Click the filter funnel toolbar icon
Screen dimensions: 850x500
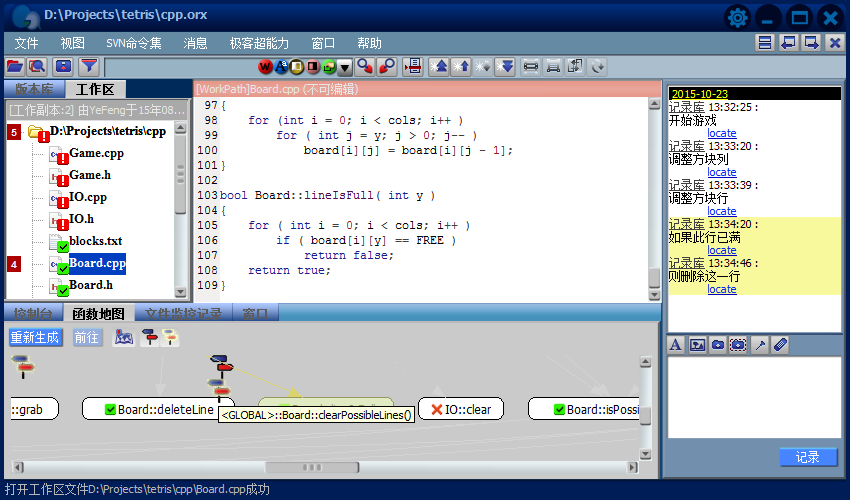89,66
